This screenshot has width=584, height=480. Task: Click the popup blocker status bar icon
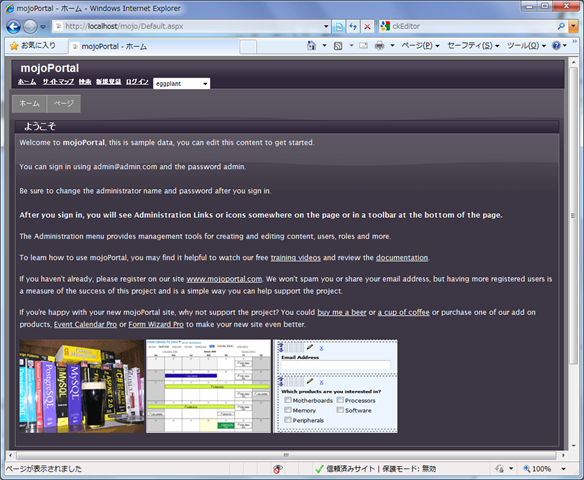[277, 469]
